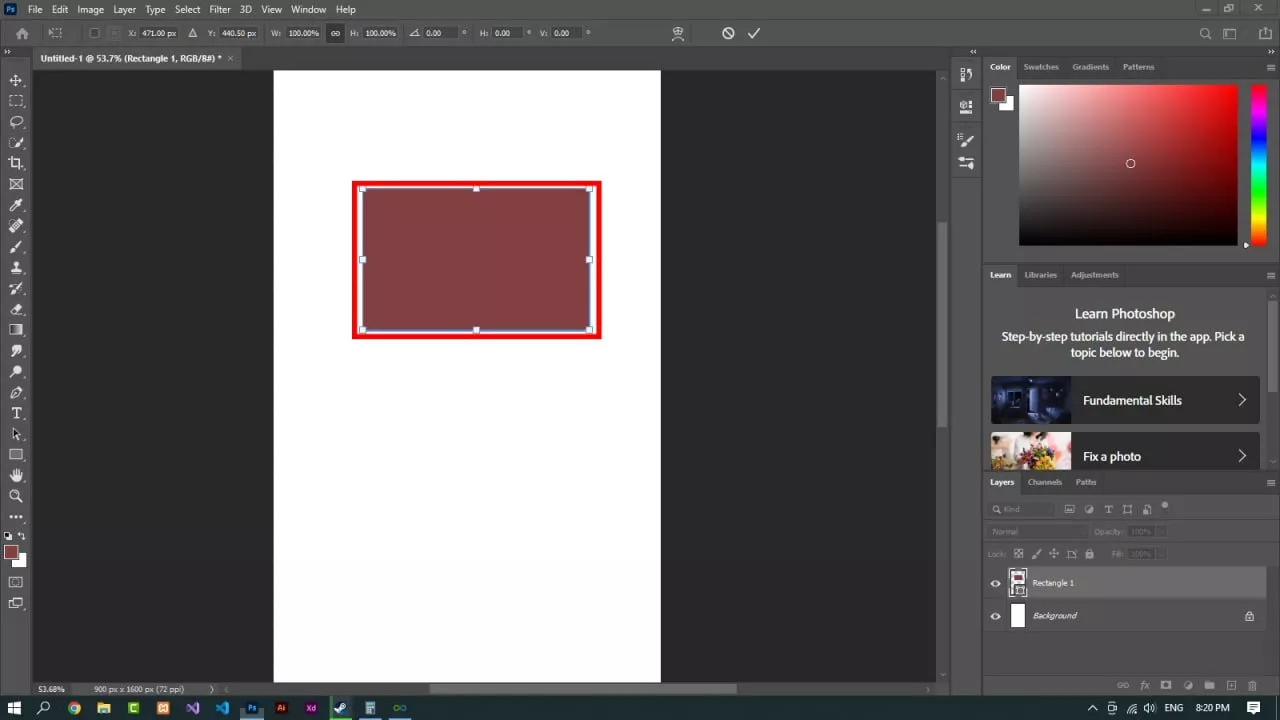Select the Zoom tool in toolbar
This screenshot has height=720, width=1280.
point(16,496)
